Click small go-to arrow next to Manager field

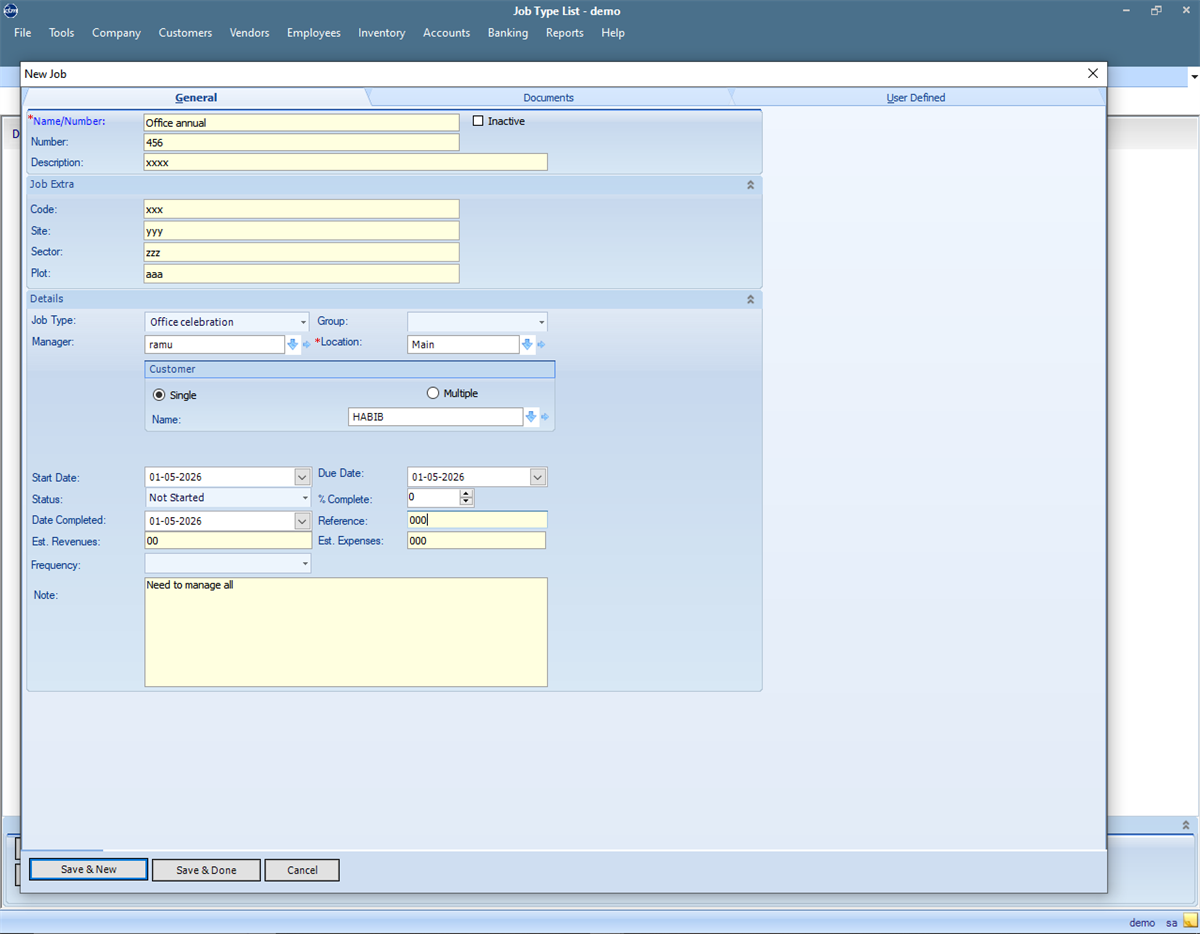307,345
